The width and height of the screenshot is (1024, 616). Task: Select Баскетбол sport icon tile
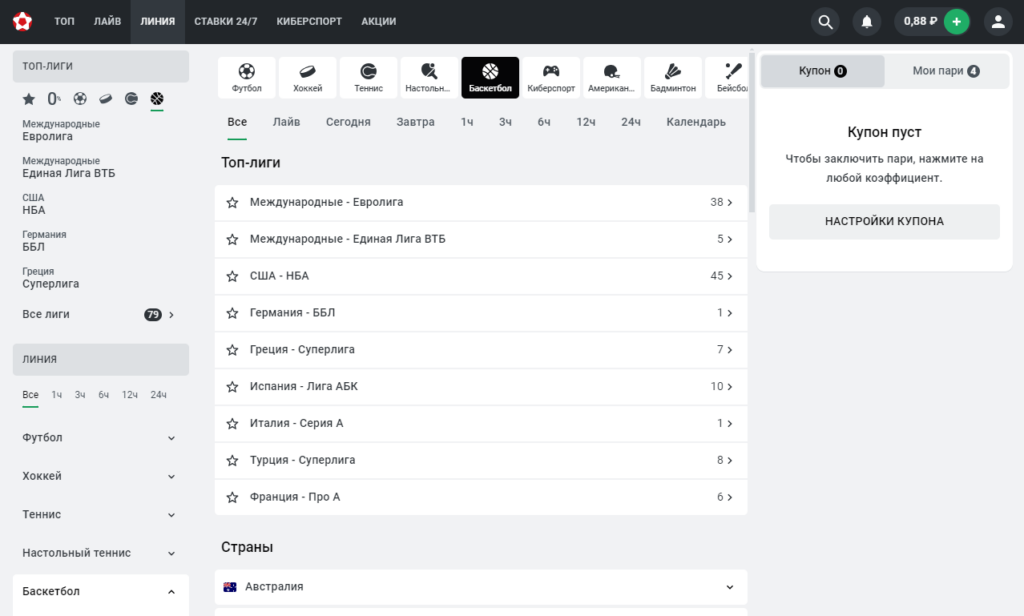click(x=490, y=78)
